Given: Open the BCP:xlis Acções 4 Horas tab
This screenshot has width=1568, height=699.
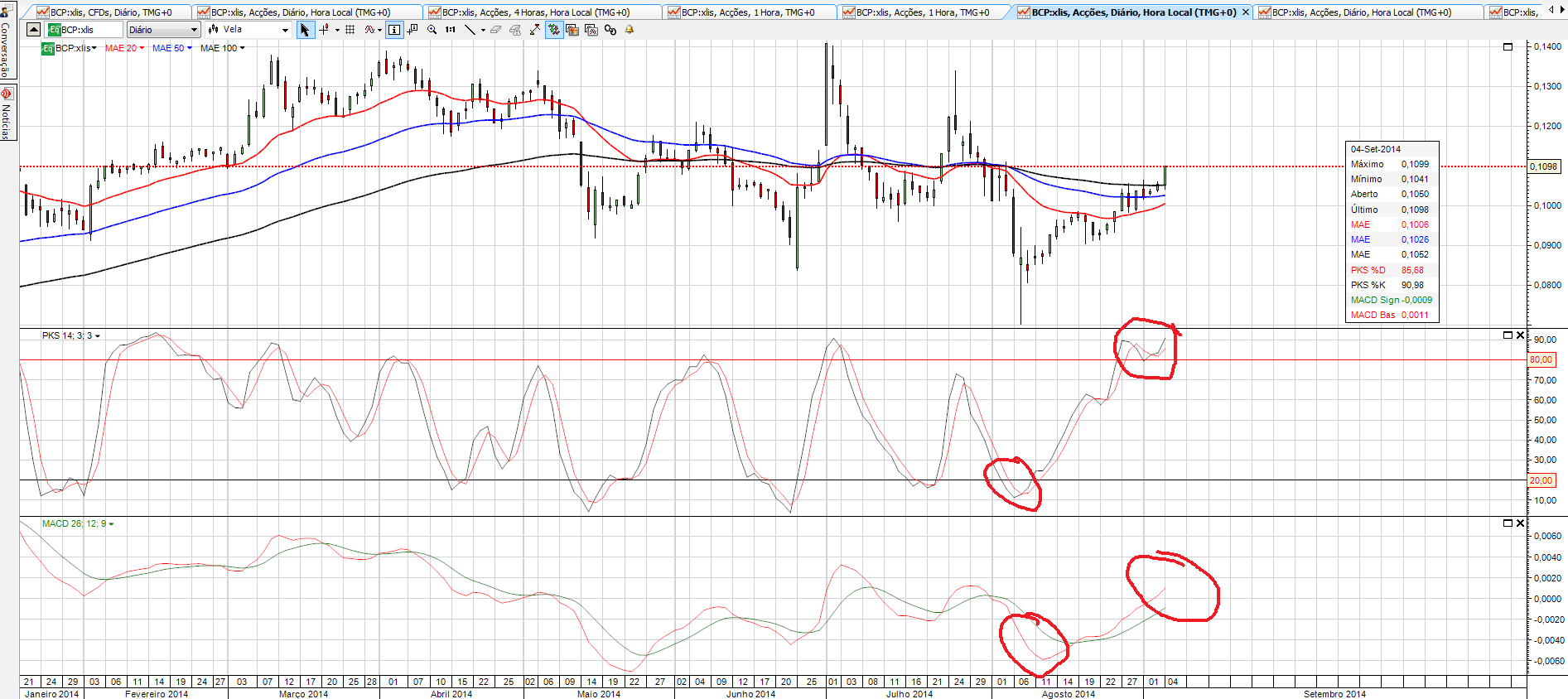Looking at the screenshot, I should tap(535, 12).
